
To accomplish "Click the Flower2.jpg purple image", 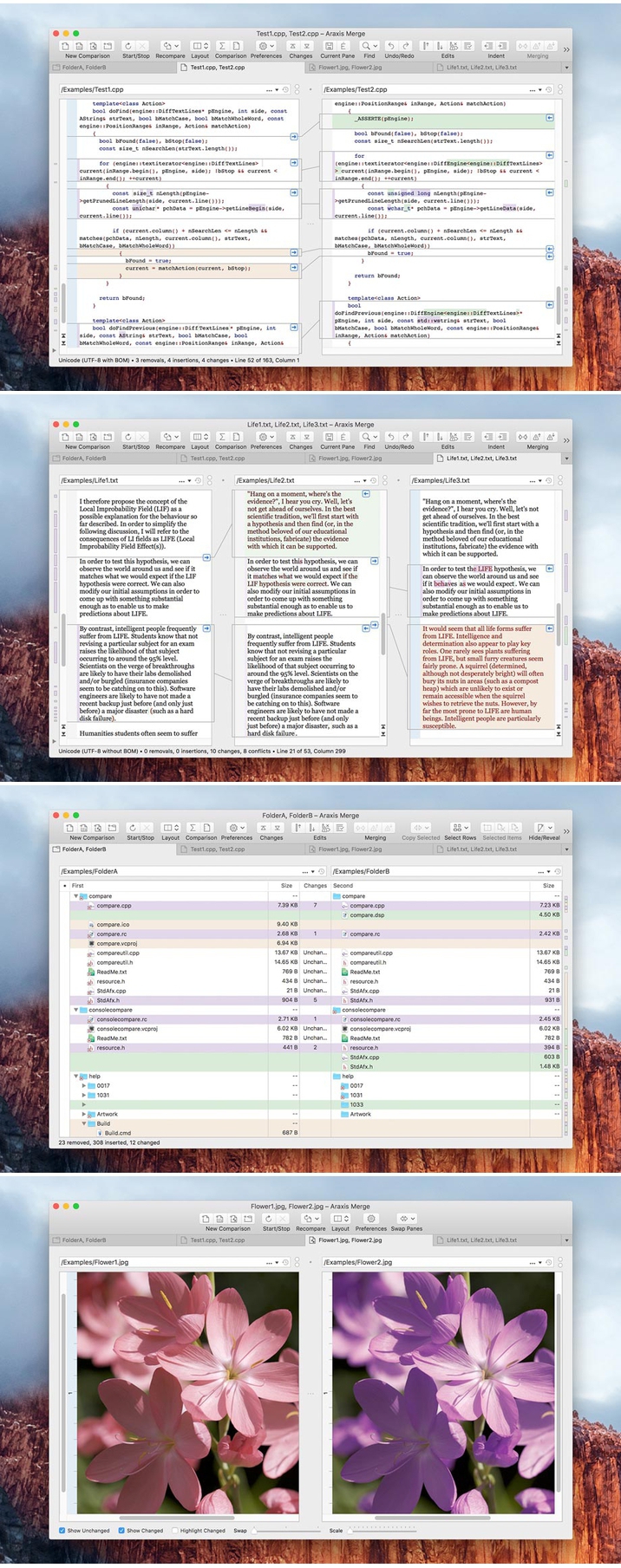I will point(442,1392).
